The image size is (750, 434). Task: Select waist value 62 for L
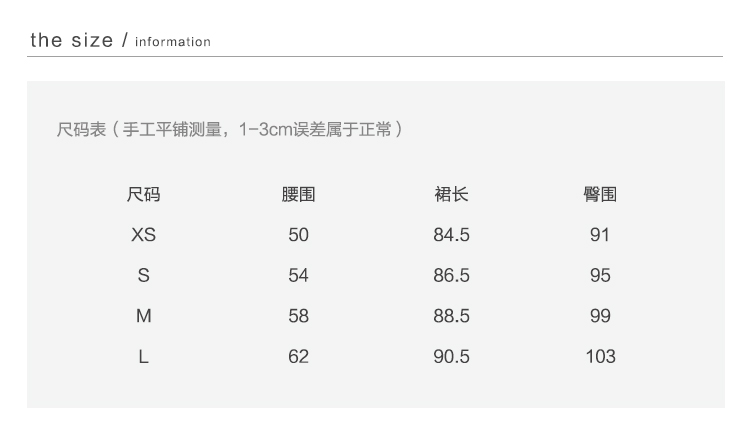[298, 356]
